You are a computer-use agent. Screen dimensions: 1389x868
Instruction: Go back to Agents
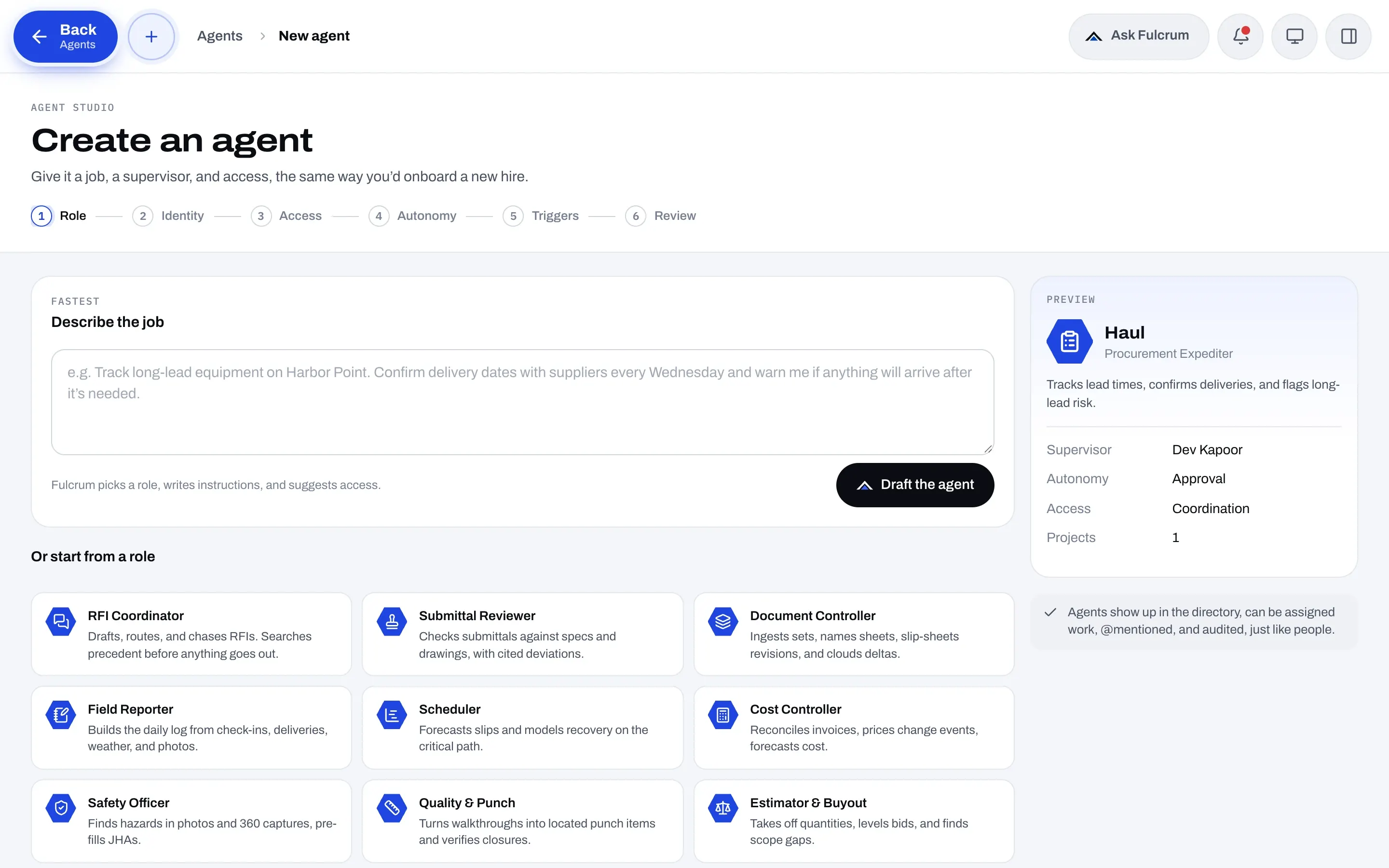coord(66,37)
